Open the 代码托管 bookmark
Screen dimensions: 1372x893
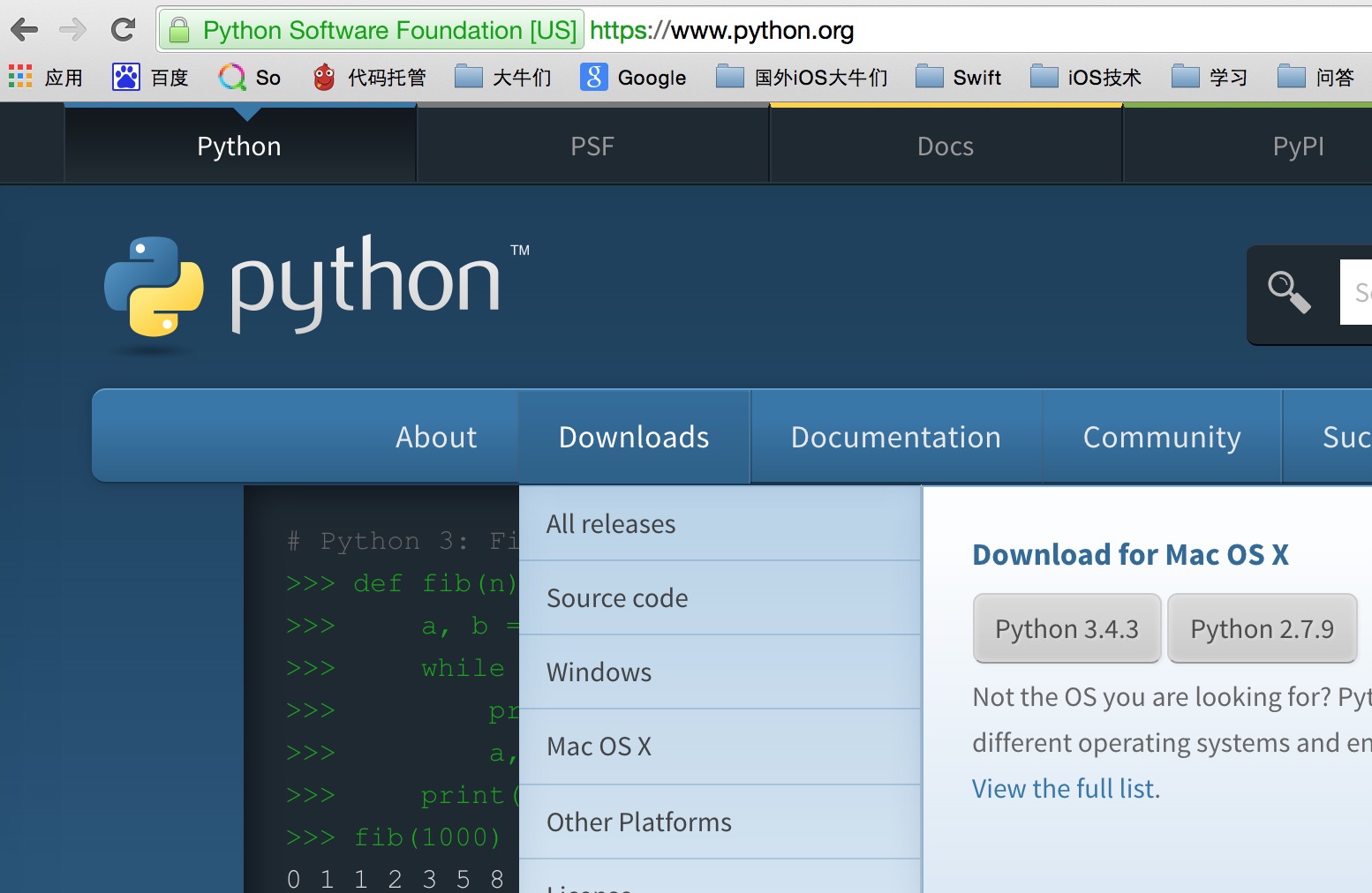[369, 77]
